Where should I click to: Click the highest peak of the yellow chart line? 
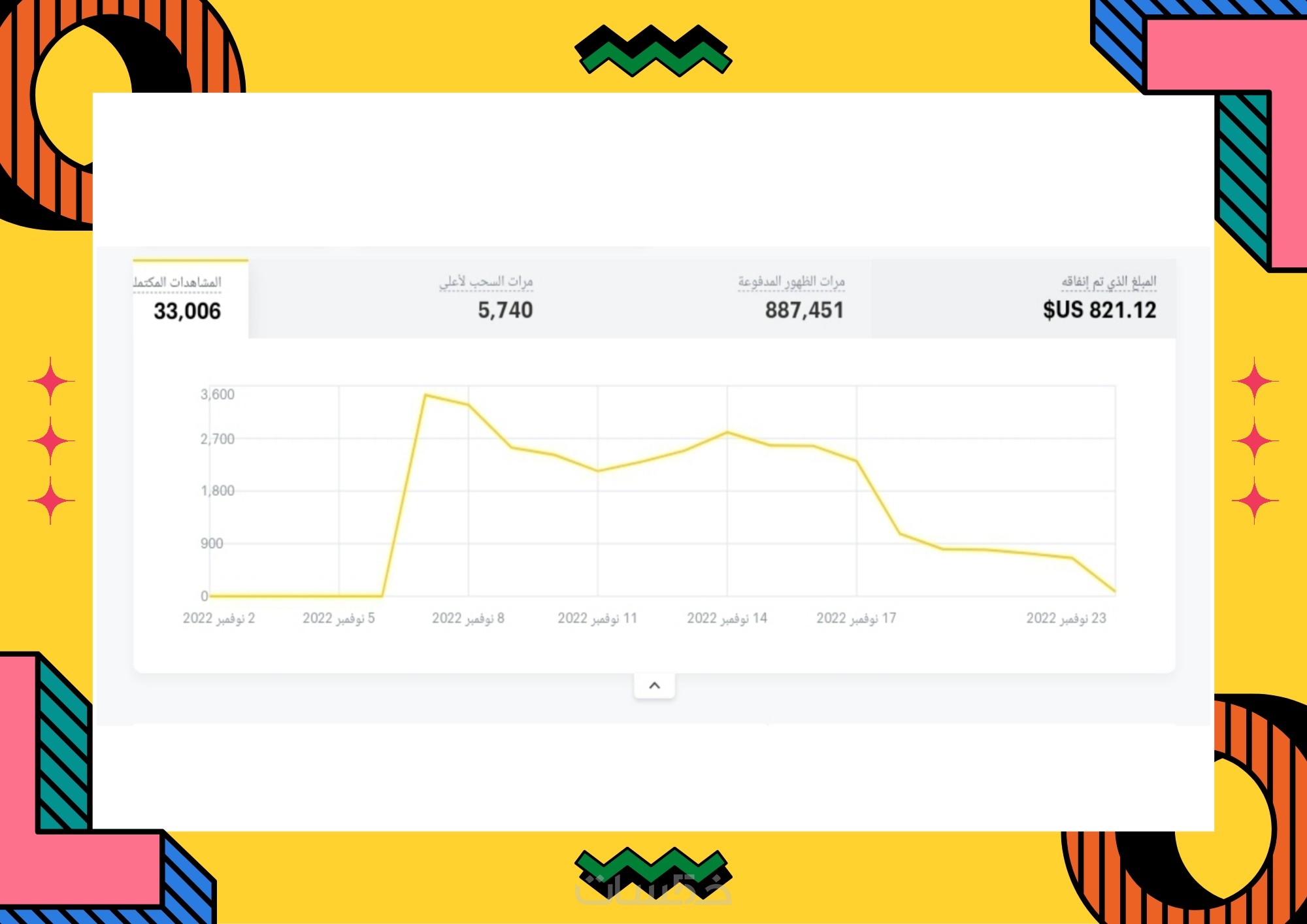(x=425, y=395)
